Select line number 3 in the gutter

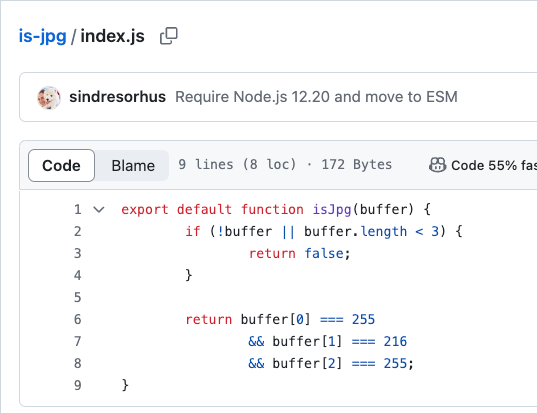click(x=78, y=253)
